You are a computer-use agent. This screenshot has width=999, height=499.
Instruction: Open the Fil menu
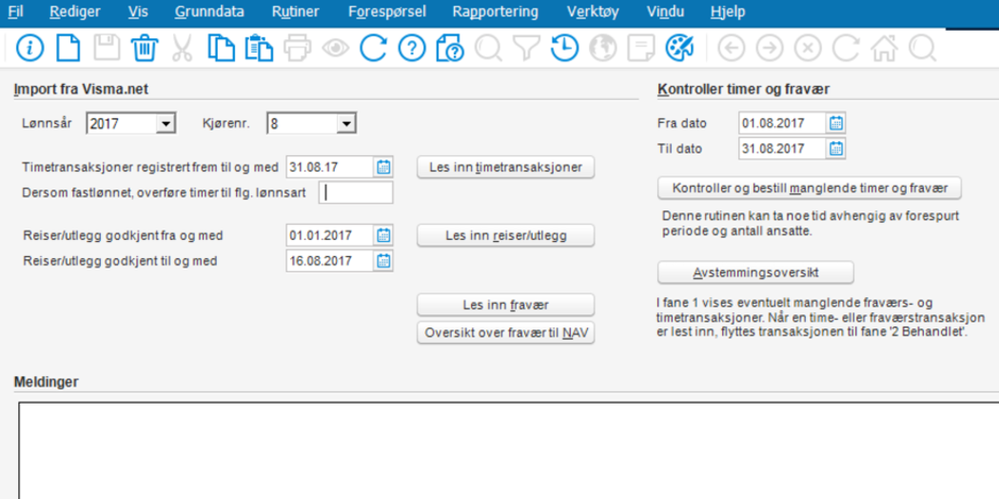(15, 11)
